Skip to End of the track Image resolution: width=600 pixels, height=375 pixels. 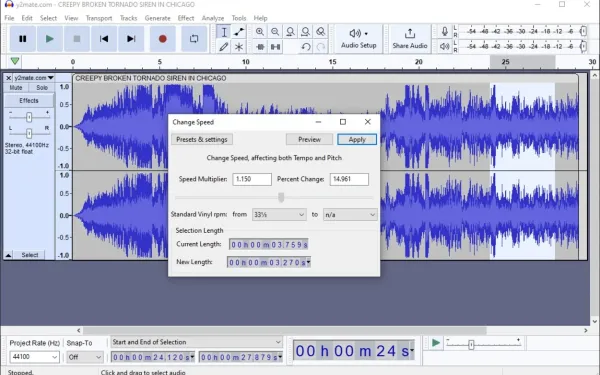[x=131, y=39]
